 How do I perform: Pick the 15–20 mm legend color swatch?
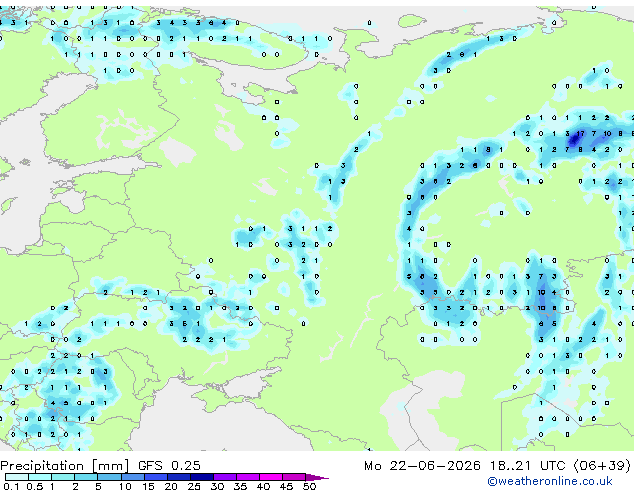tap(155, 477)
